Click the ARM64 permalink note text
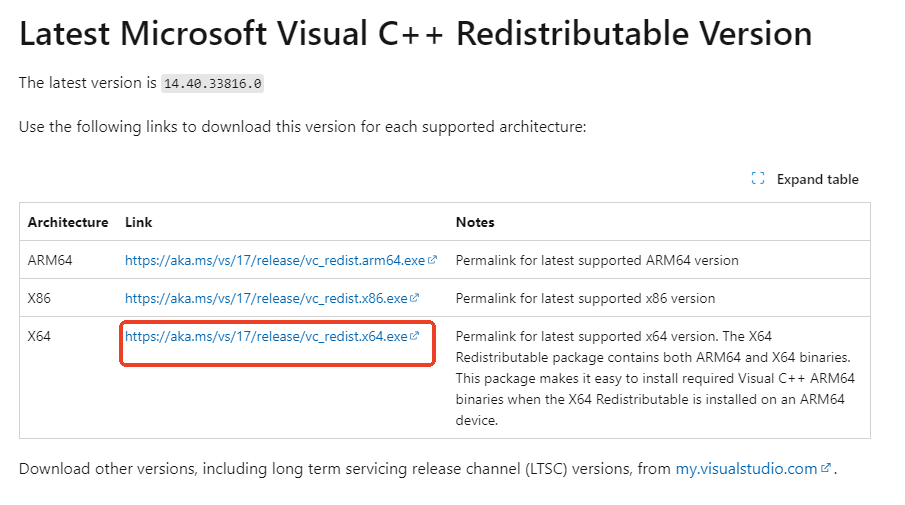Image resolution: width=905 pixels, height=505 pixels. 597,260
